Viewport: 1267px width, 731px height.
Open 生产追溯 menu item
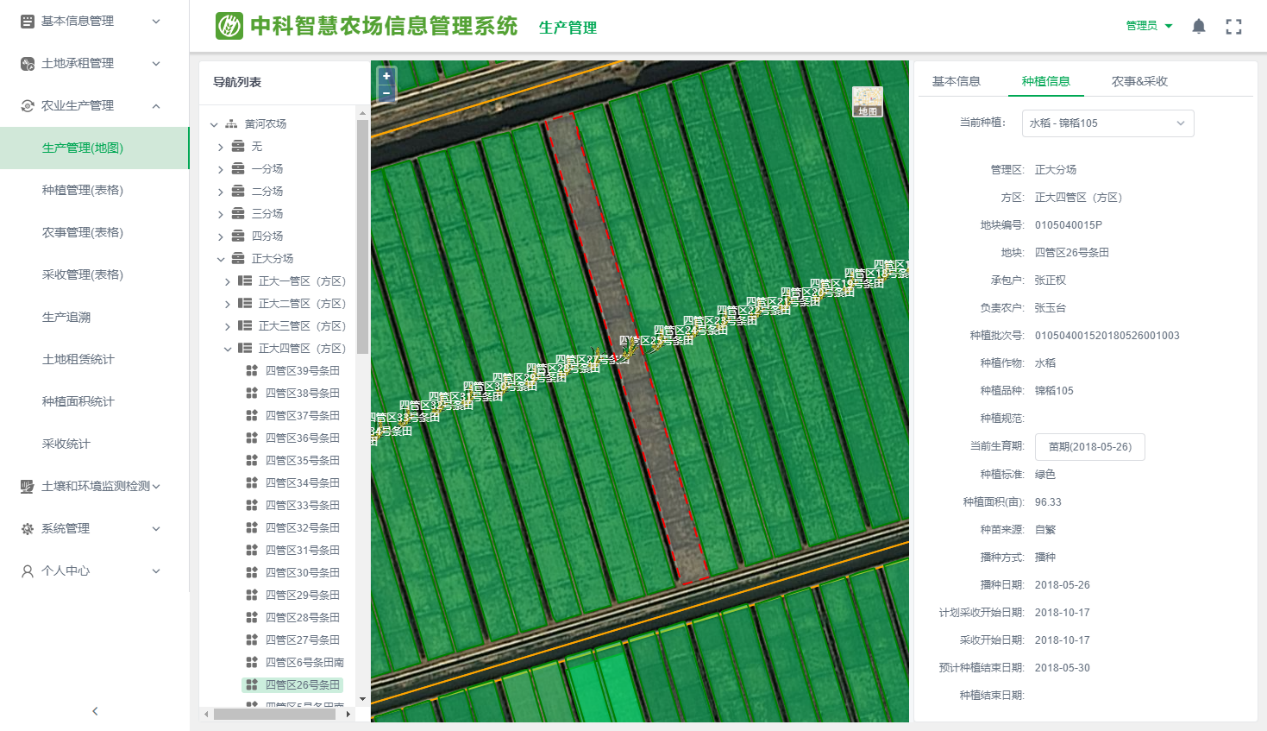click(x=66, y=317)
